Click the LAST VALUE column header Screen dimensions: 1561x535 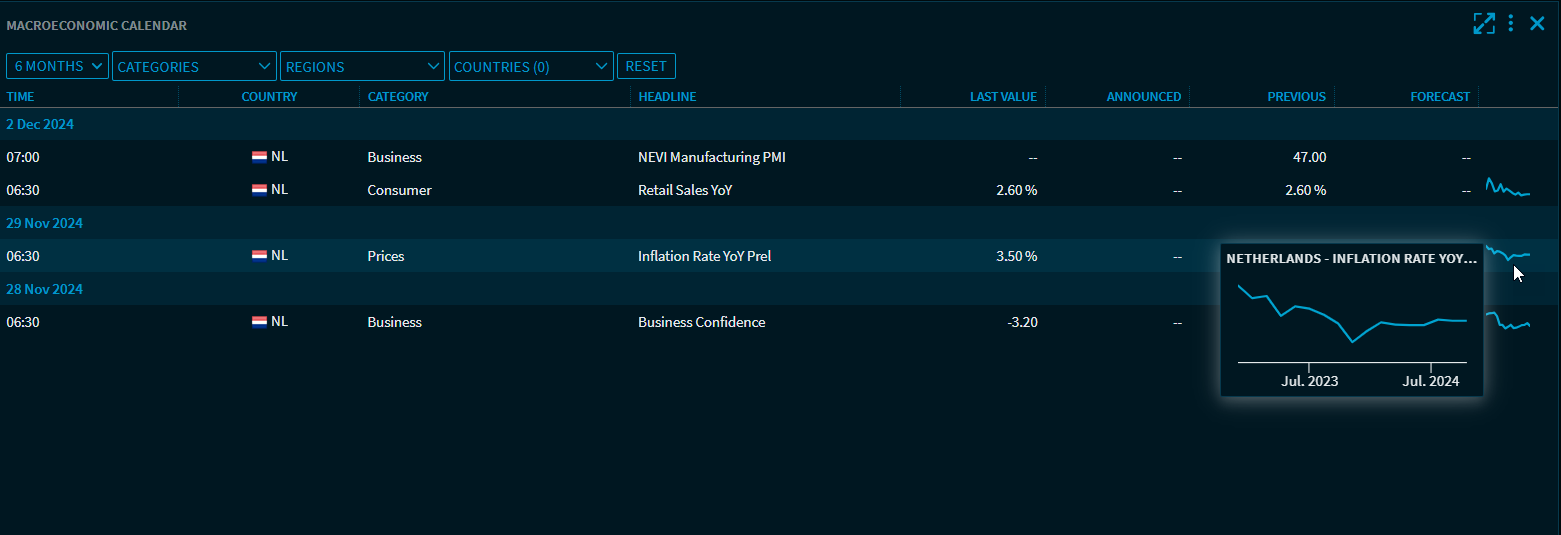click(x=1003, y=97)
